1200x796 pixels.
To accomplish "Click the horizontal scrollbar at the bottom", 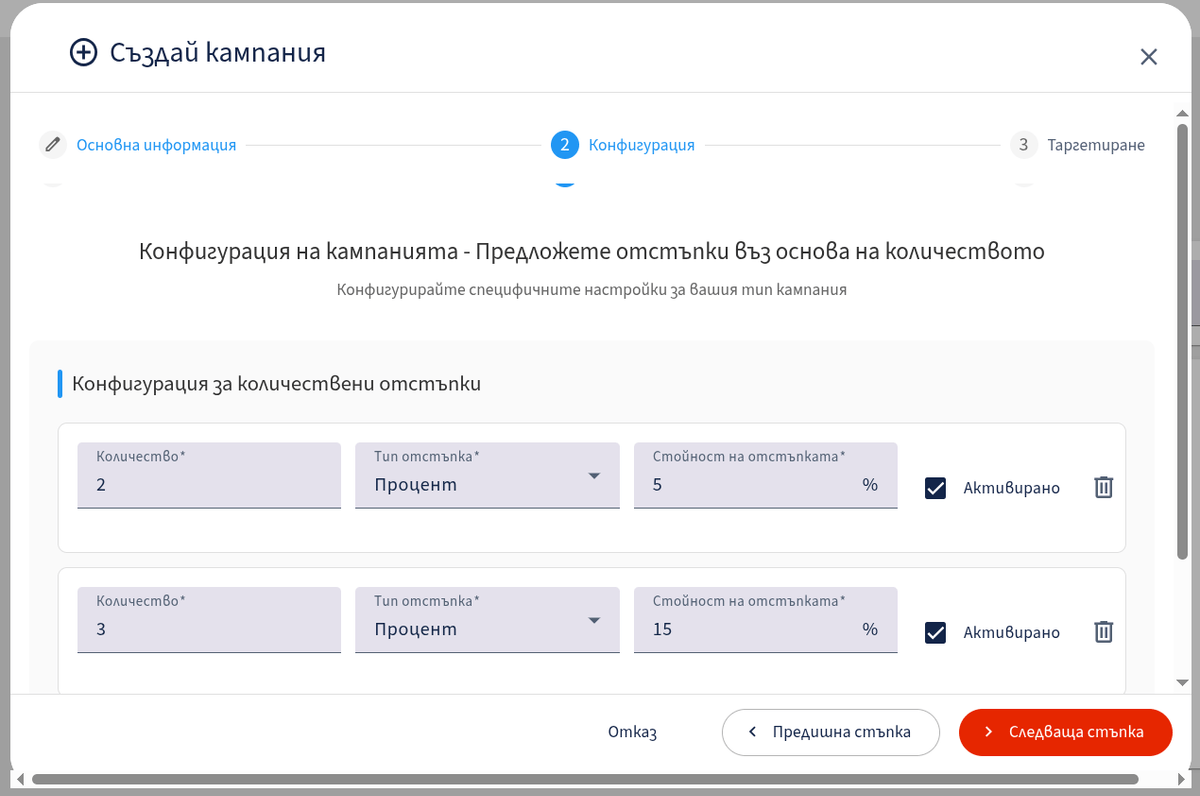I will point(585,779).
